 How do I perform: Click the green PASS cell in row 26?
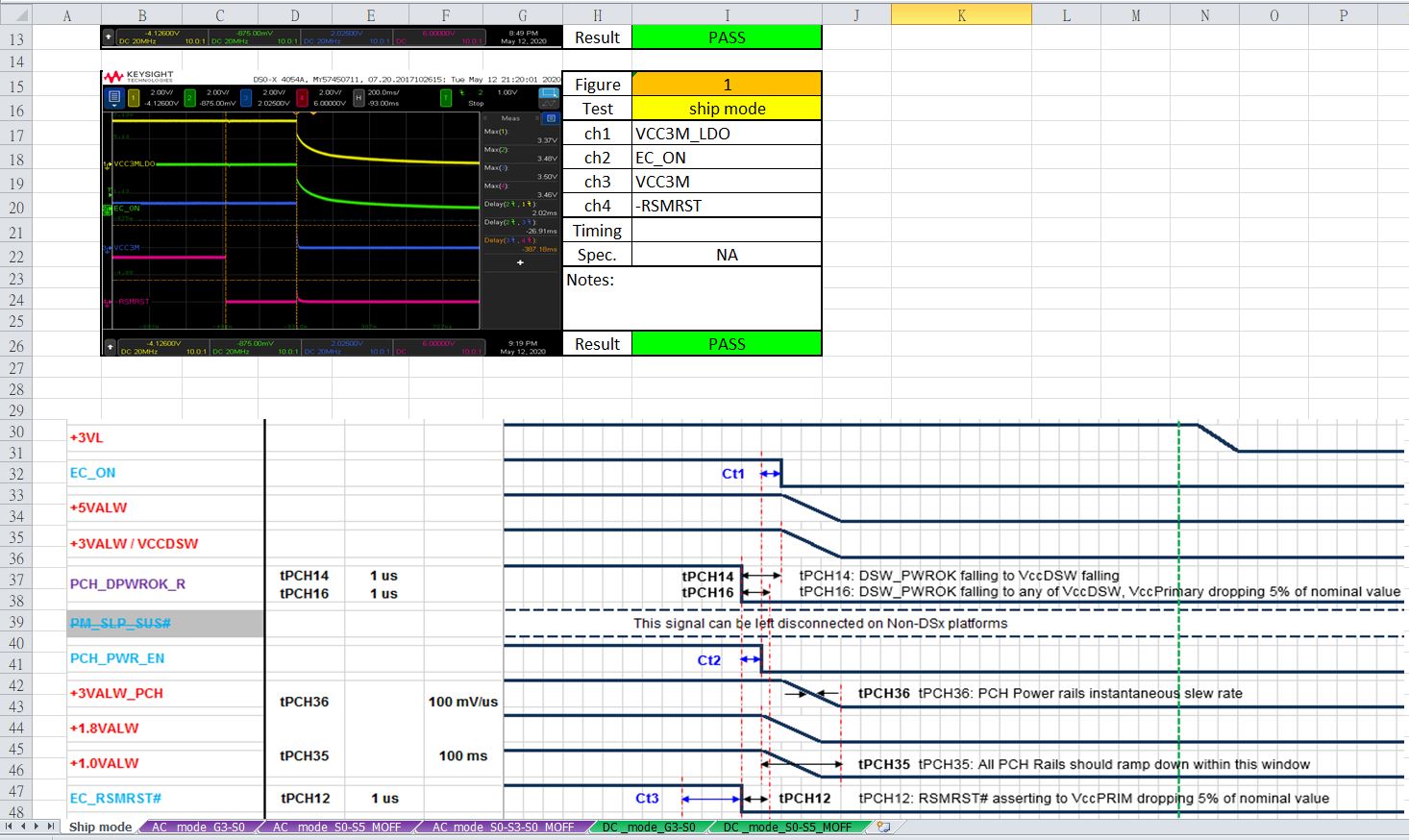[727, 344]
